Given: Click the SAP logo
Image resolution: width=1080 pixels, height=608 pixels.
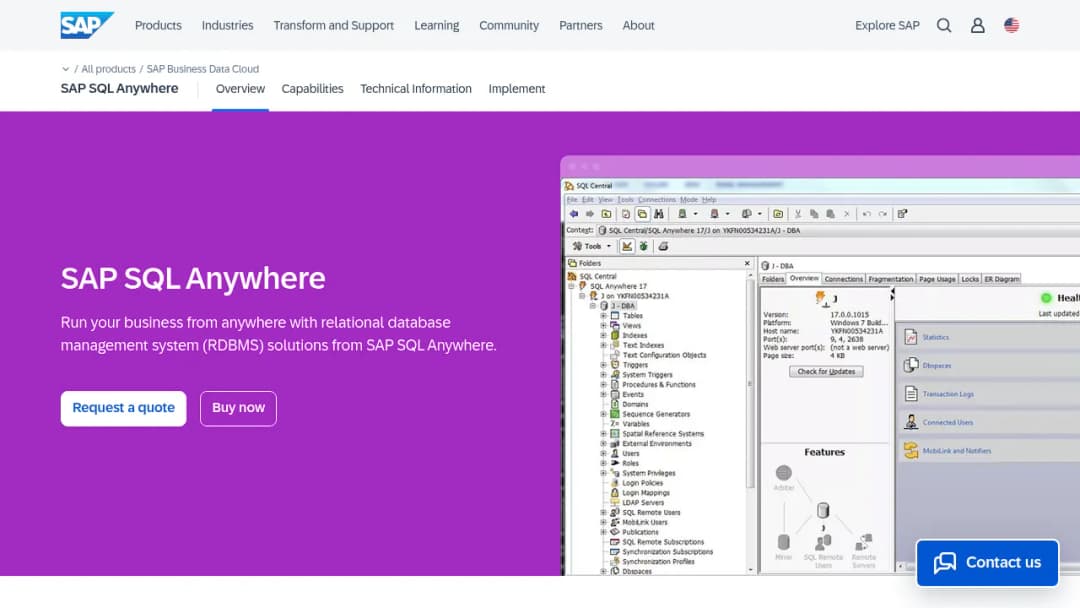Looking at the screenshot, I should click(x=87, y=25).
